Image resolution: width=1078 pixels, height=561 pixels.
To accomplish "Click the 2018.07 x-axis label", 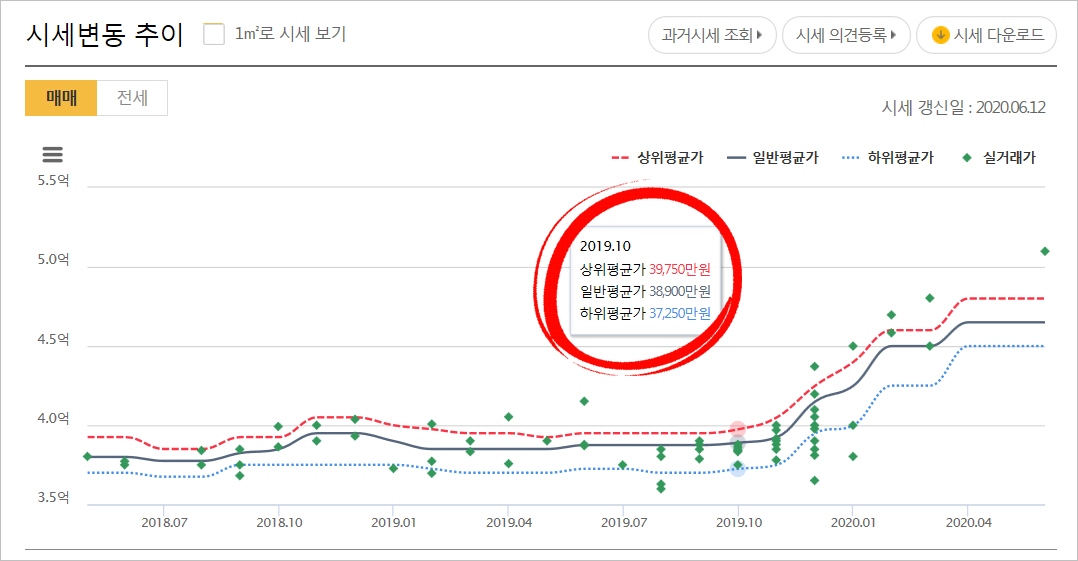I will (x=164, y=522).
